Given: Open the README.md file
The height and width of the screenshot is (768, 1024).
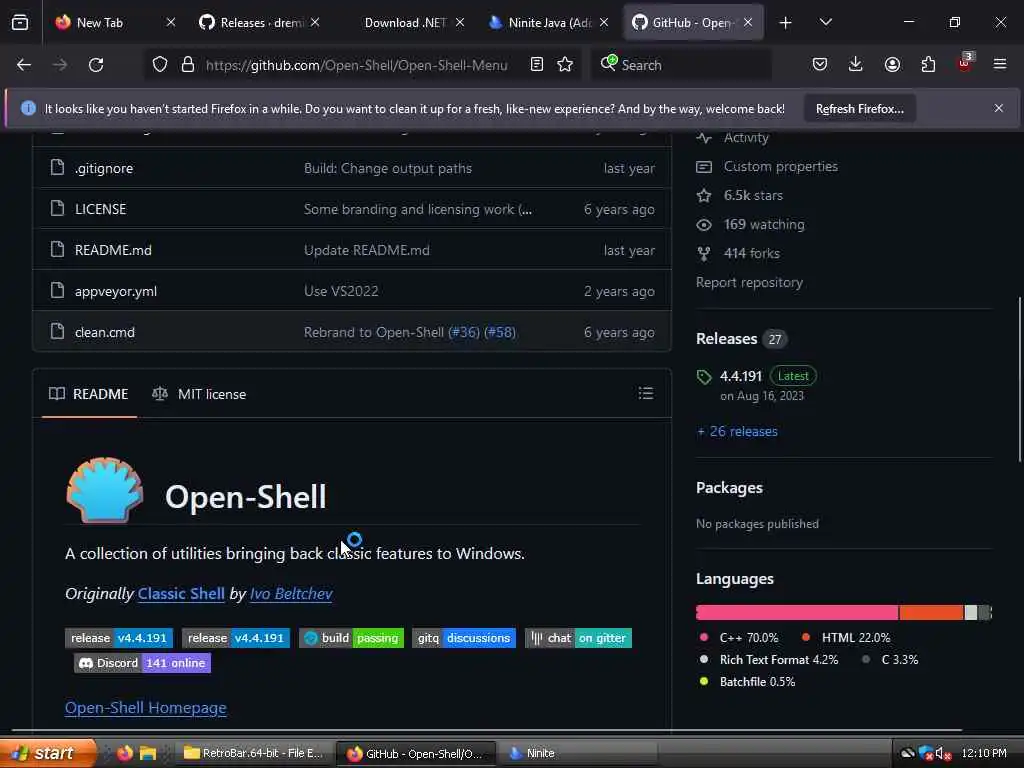Looking at the screenshot, I should click(113, 250).
